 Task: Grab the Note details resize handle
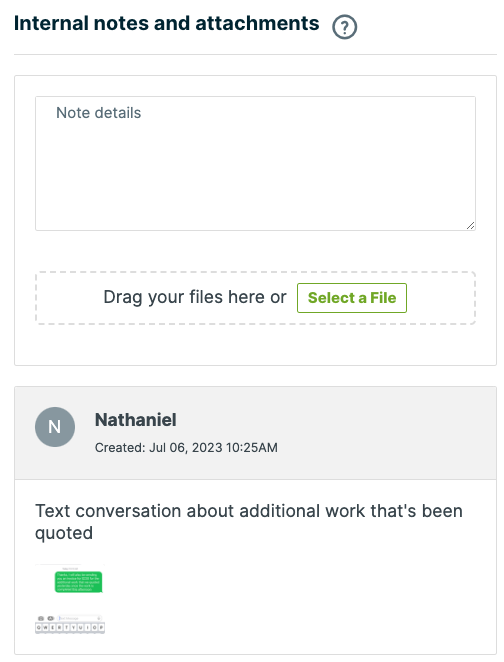pos(470,225)
